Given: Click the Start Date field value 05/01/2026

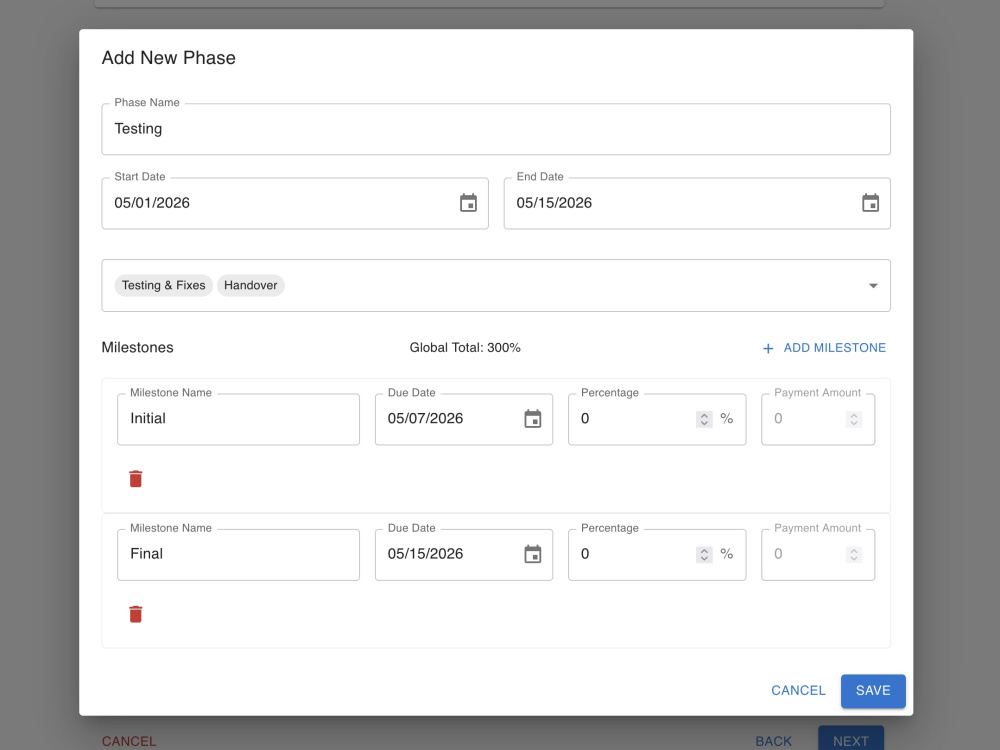Looking at the screenshot, I should [152, 203].
